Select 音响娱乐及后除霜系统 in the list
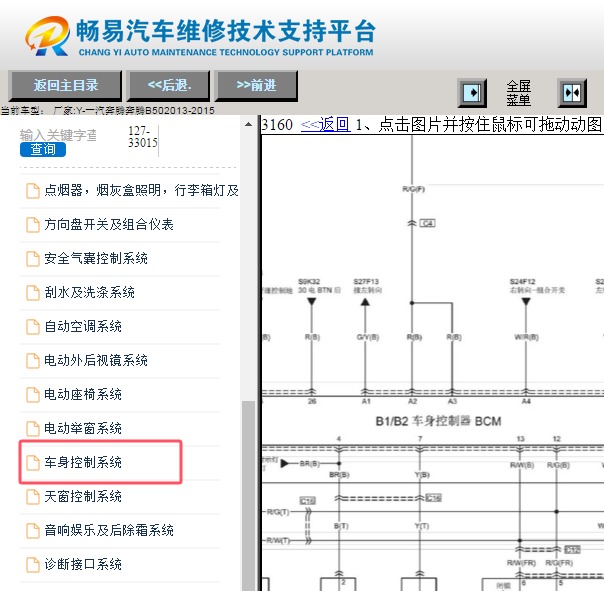Screen dimensions: 604x591 (x=109, y=530)
